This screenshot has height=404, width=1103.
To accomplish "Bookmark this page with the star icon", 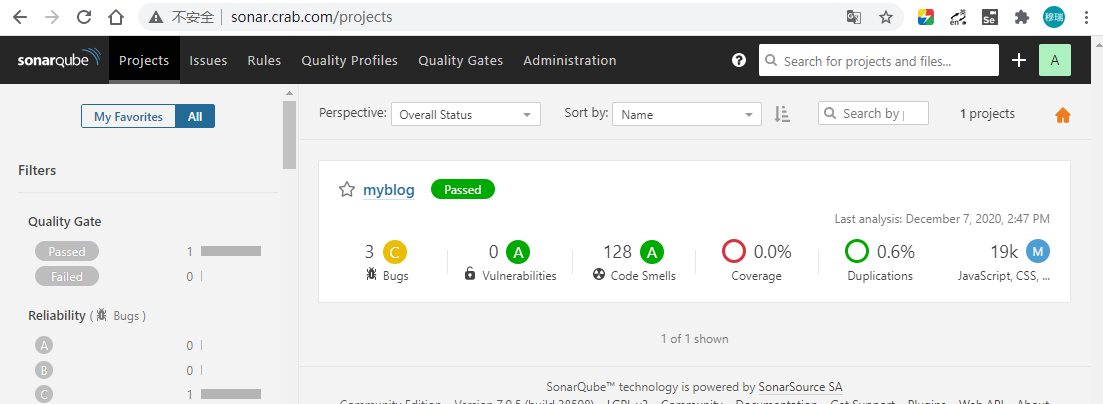I will point(886,18).
